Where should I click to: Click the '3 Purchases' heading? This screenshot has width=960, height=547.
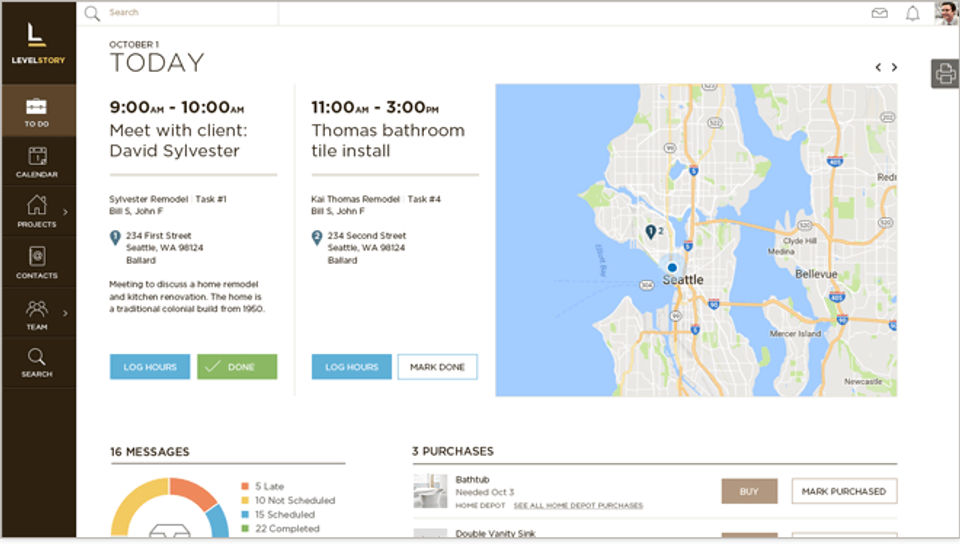click(453, 451)
